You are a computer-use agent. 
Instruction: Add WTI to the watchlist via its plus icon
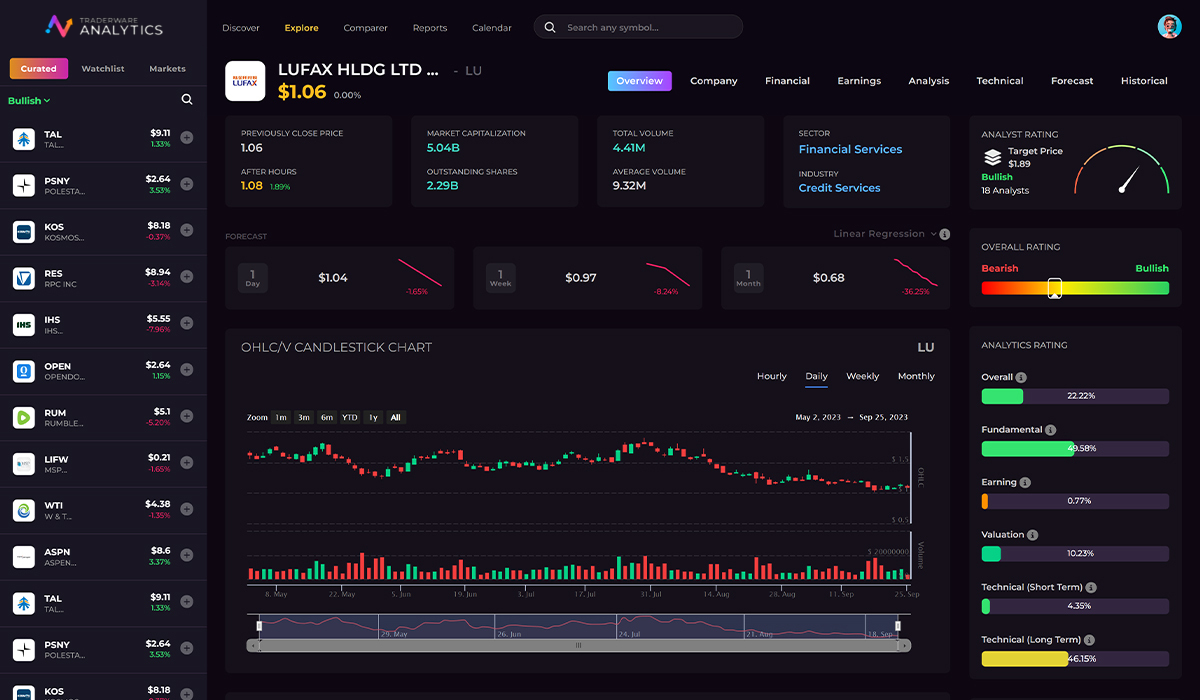pyautogui.click(x=187, y=510)
